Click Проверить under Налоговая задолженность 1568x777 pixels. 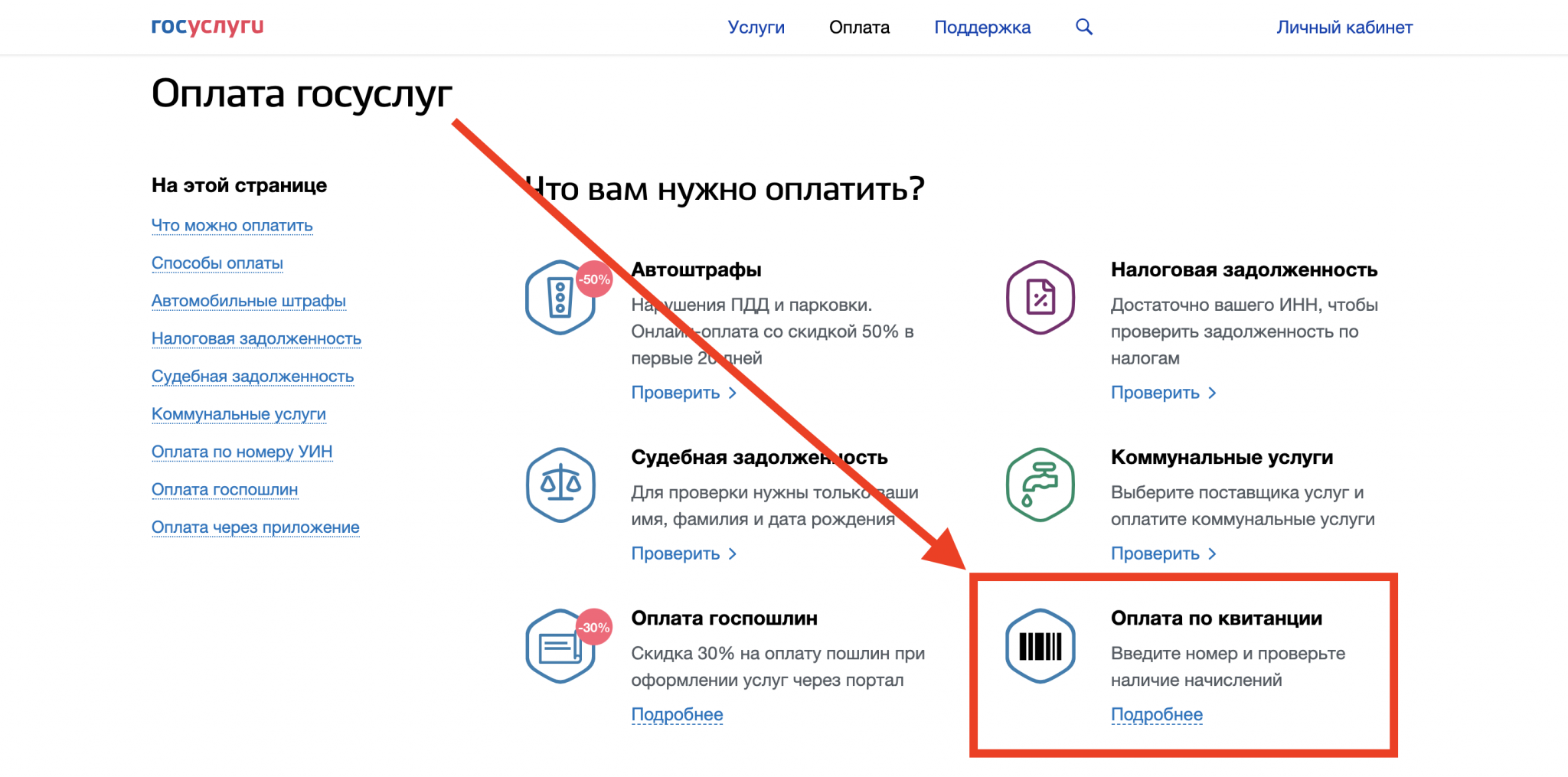1164,393
